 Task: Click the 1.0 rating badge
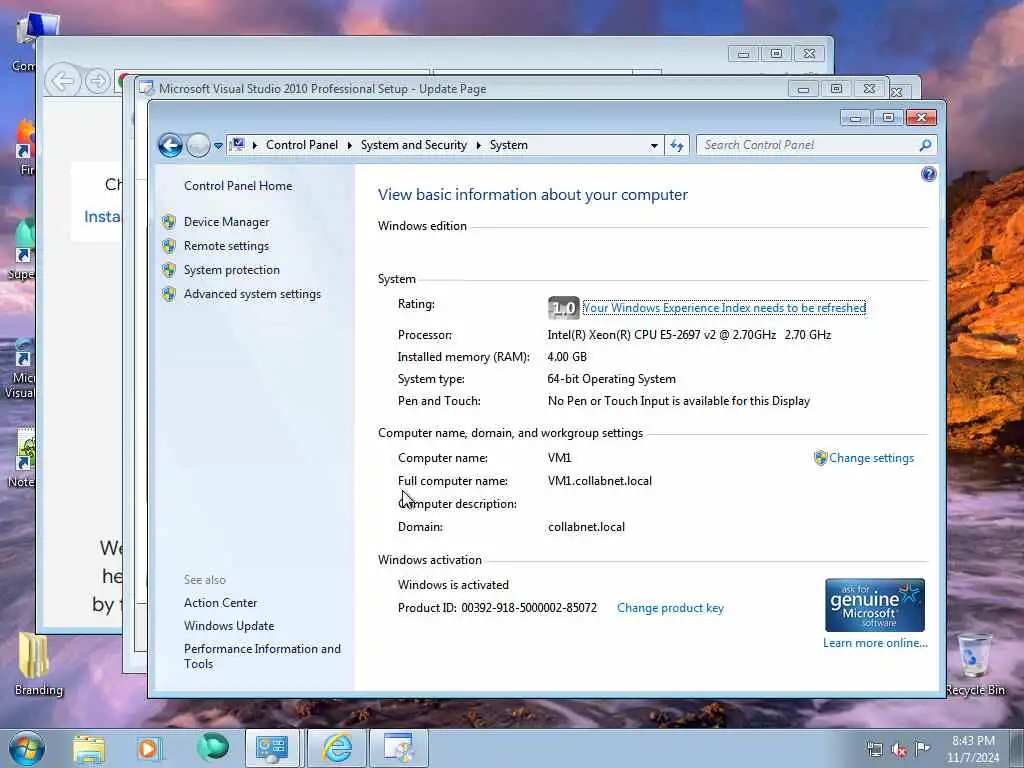click(x=564, y=308)
